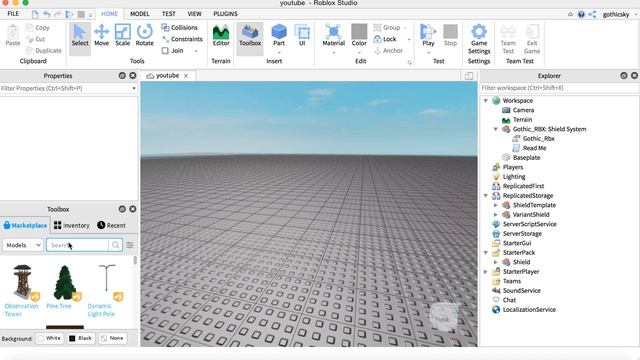The height and width of the screenshot is (360, 640).
Task: Collapse the Workspace tree node
Action: pos(486,100)
